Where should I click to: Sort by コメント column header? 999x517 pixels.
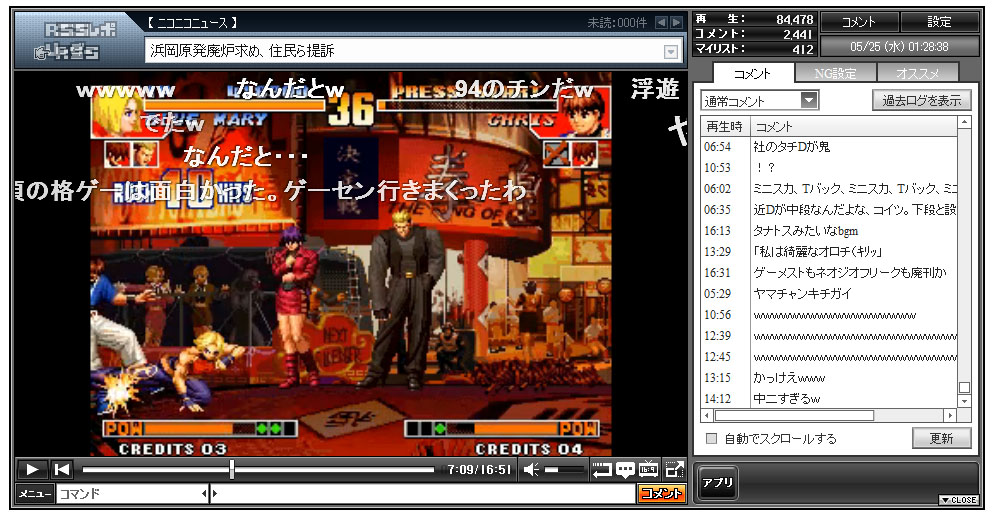tap(853, 126)
